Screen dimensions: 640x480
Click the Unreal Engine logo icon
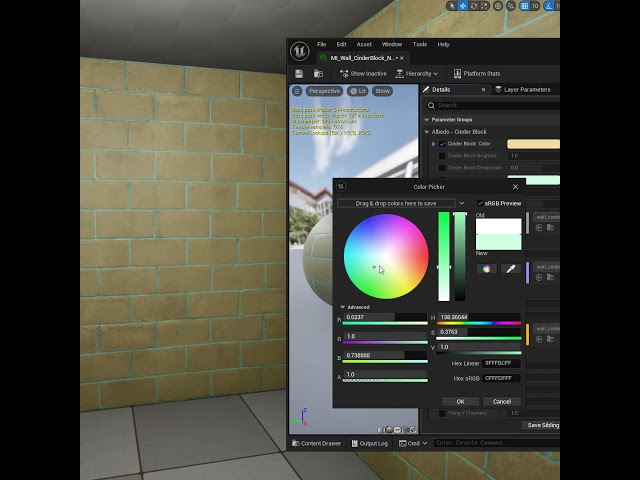coord(300,51)
